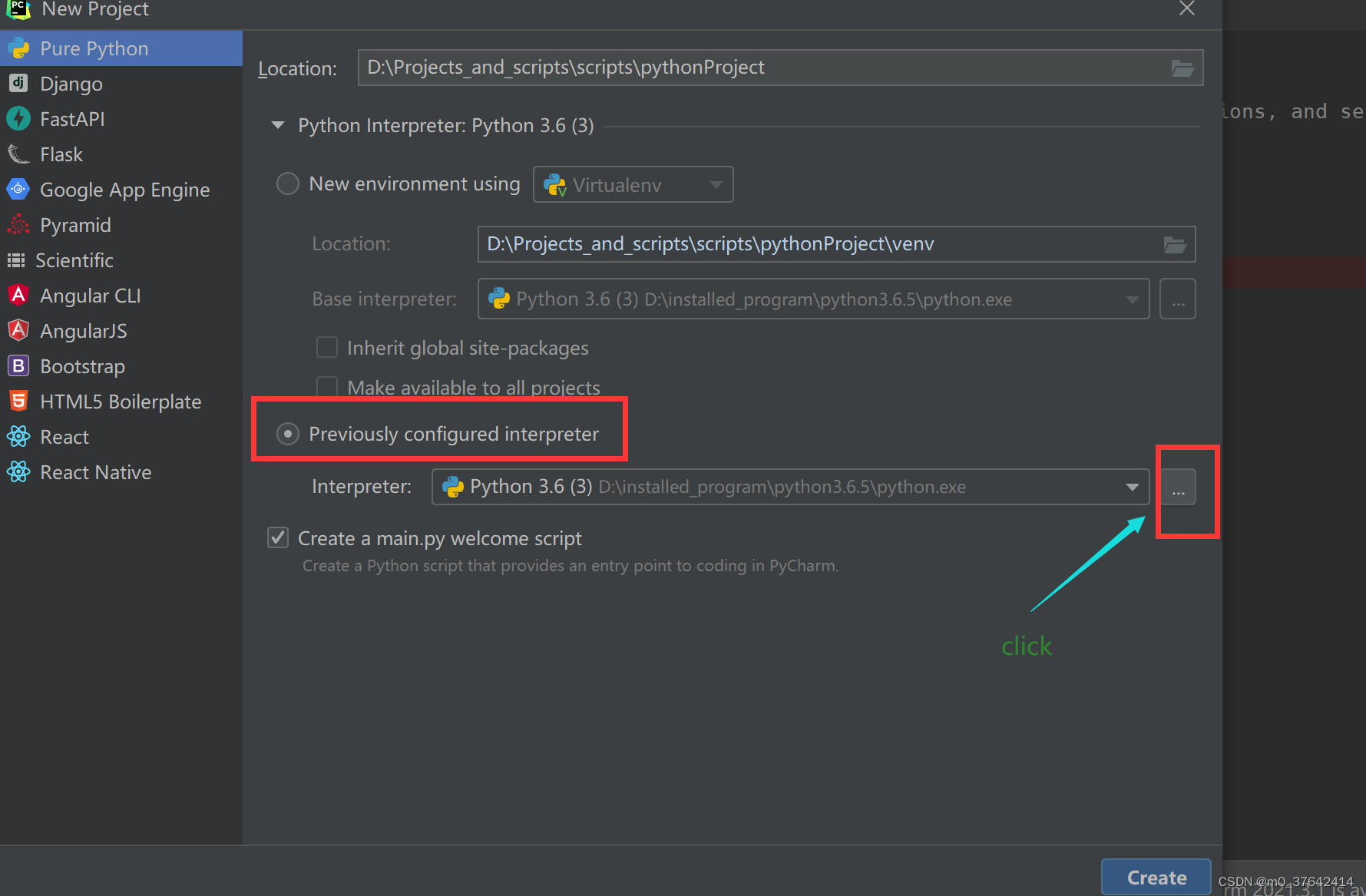Browse for project location via folder icon
This screenshot has height=896, width=1366.
tap(1182, 68)
